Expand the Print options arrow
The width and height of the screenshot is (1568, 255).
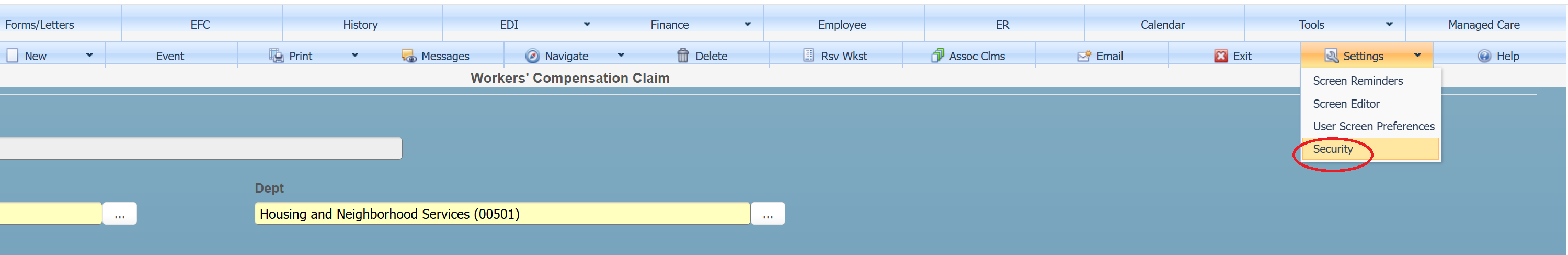point(355,56)
